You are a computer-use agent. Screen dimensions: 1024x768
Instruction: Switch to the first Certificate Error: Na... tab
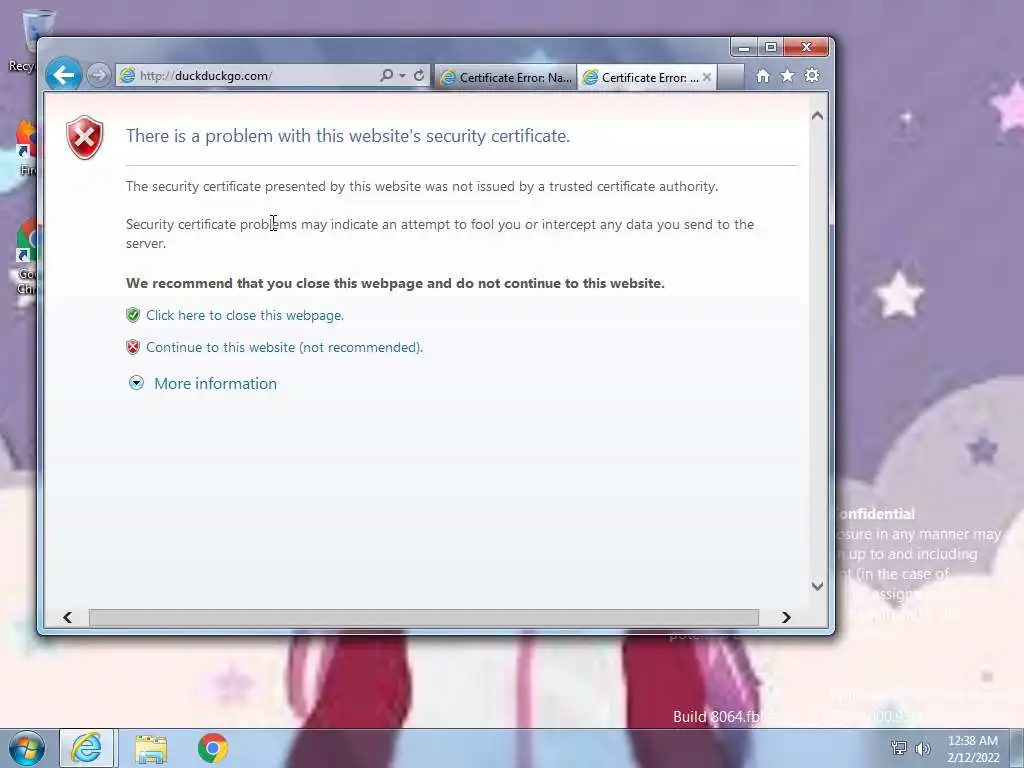[x=506, y=78]
